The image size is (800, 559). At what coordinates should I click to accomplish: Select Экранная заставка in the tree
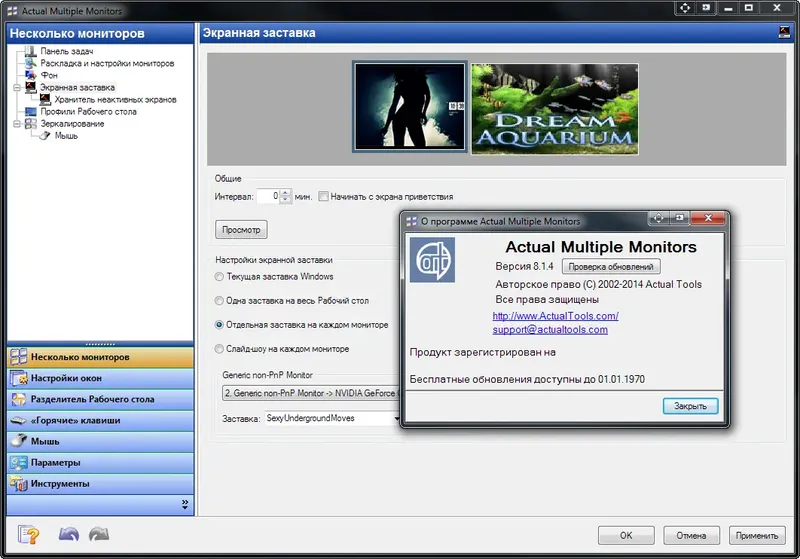coord(77,87)
